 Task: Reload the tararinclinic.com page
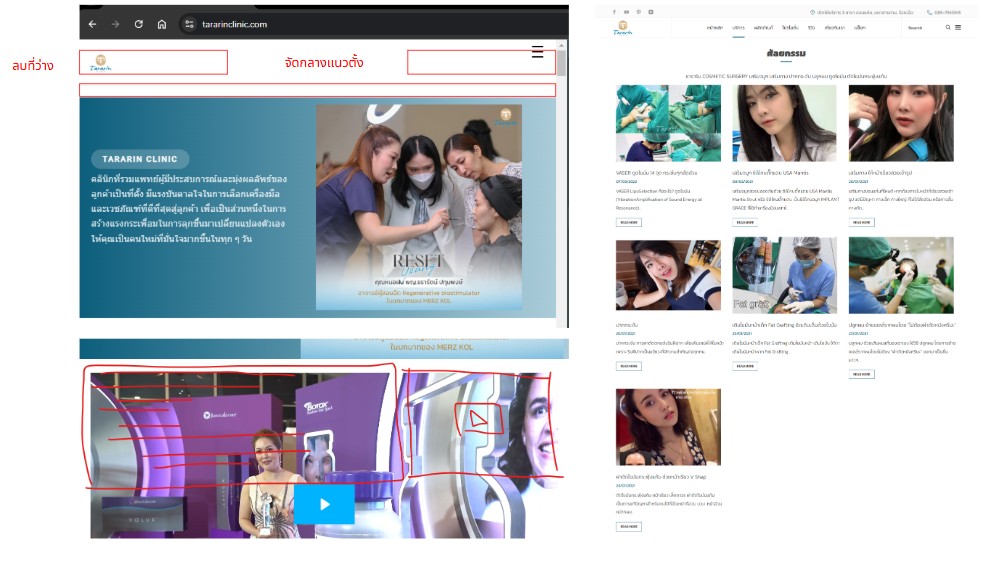click(139, 24)
